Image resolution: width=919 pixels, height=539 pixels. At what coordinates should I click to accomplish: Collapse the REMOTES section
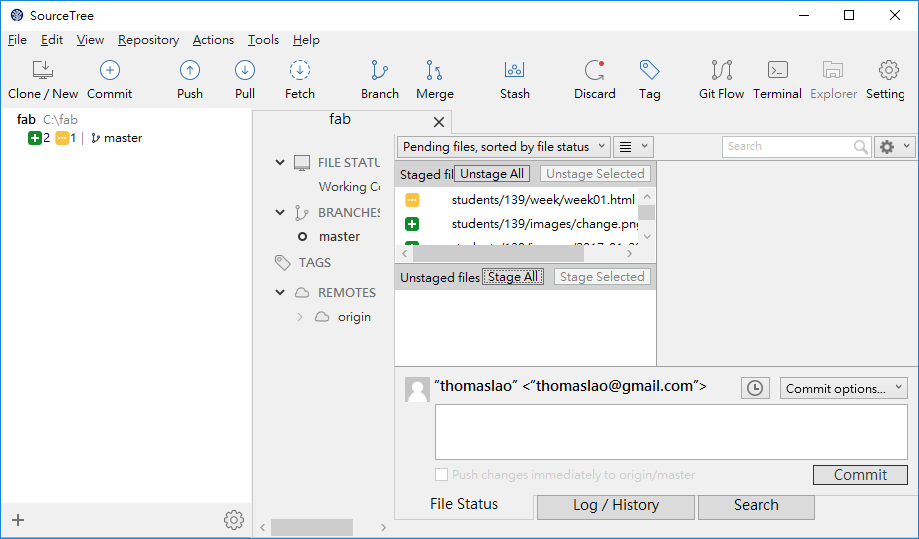tap(280, 292)
